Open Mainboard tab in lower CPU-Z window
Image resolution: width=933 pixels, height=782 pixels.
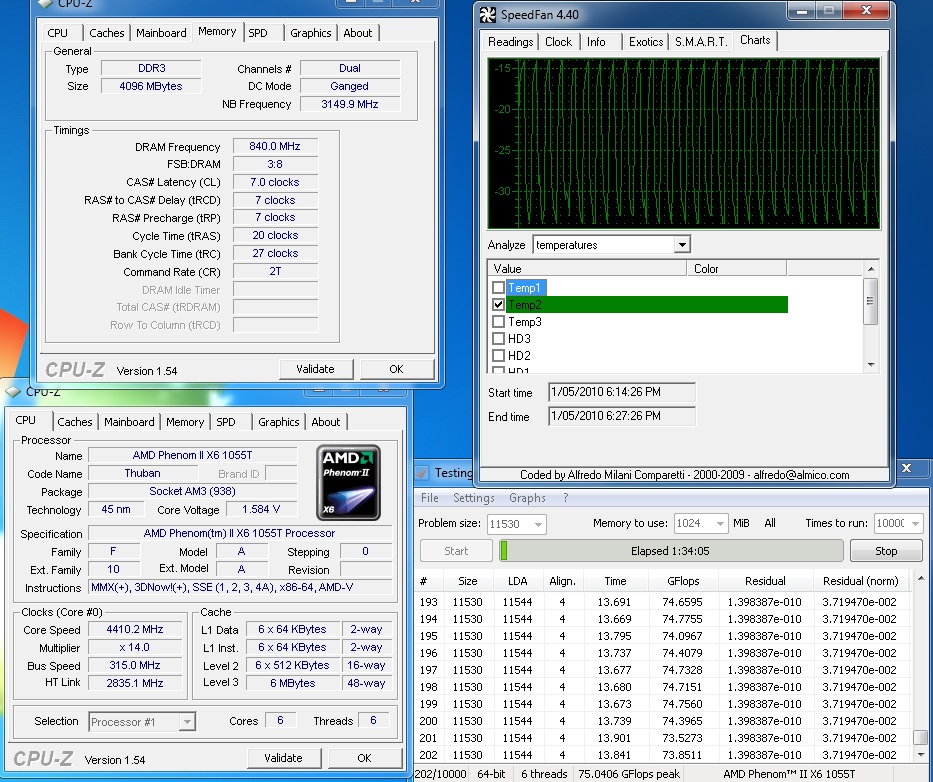(129, 422)
